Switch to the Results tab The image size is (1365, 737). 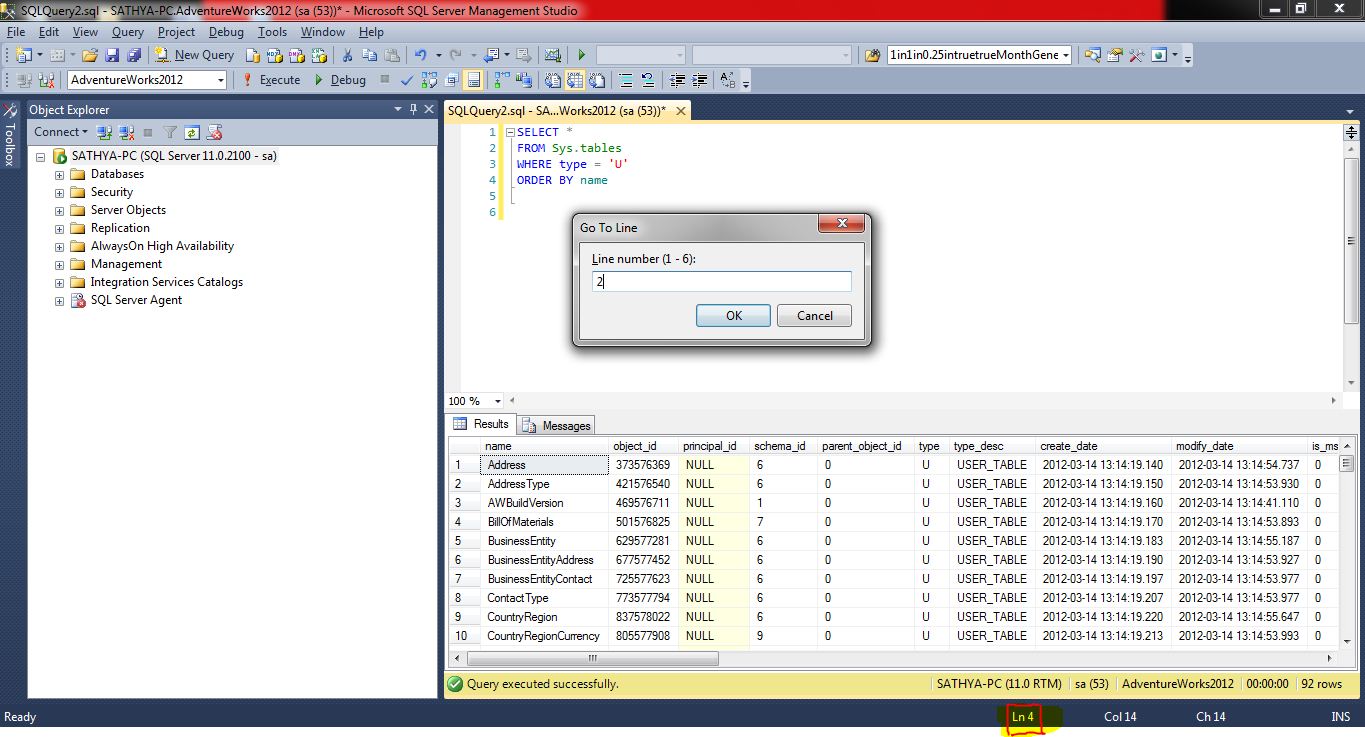(481, 424)
